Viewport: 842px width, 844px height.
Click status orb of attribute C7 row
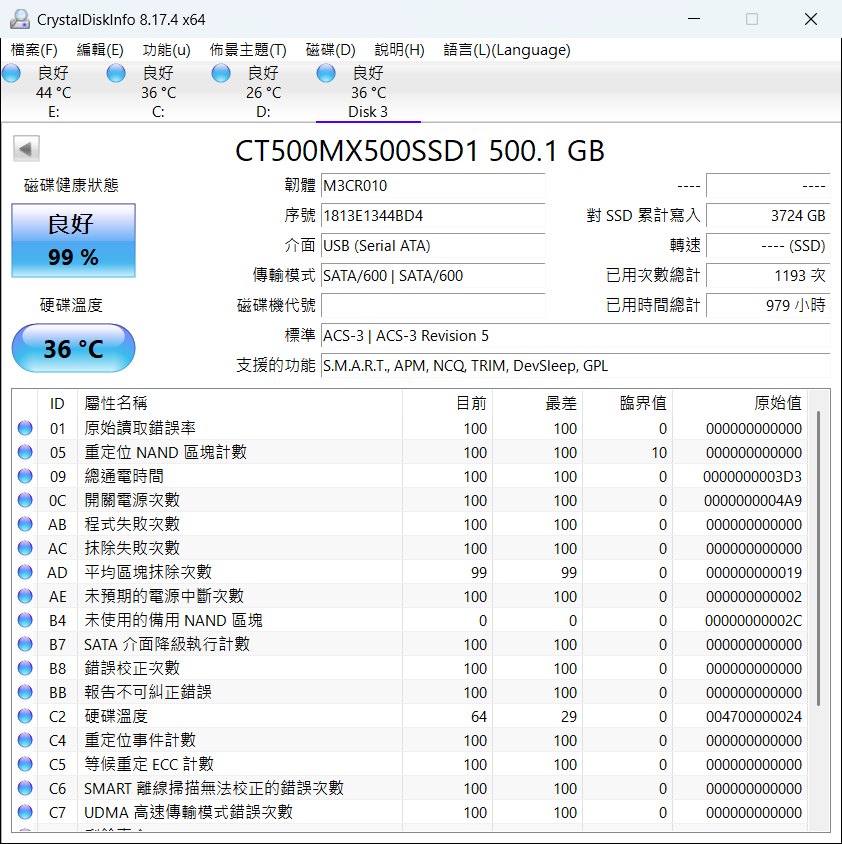[25, 812]
